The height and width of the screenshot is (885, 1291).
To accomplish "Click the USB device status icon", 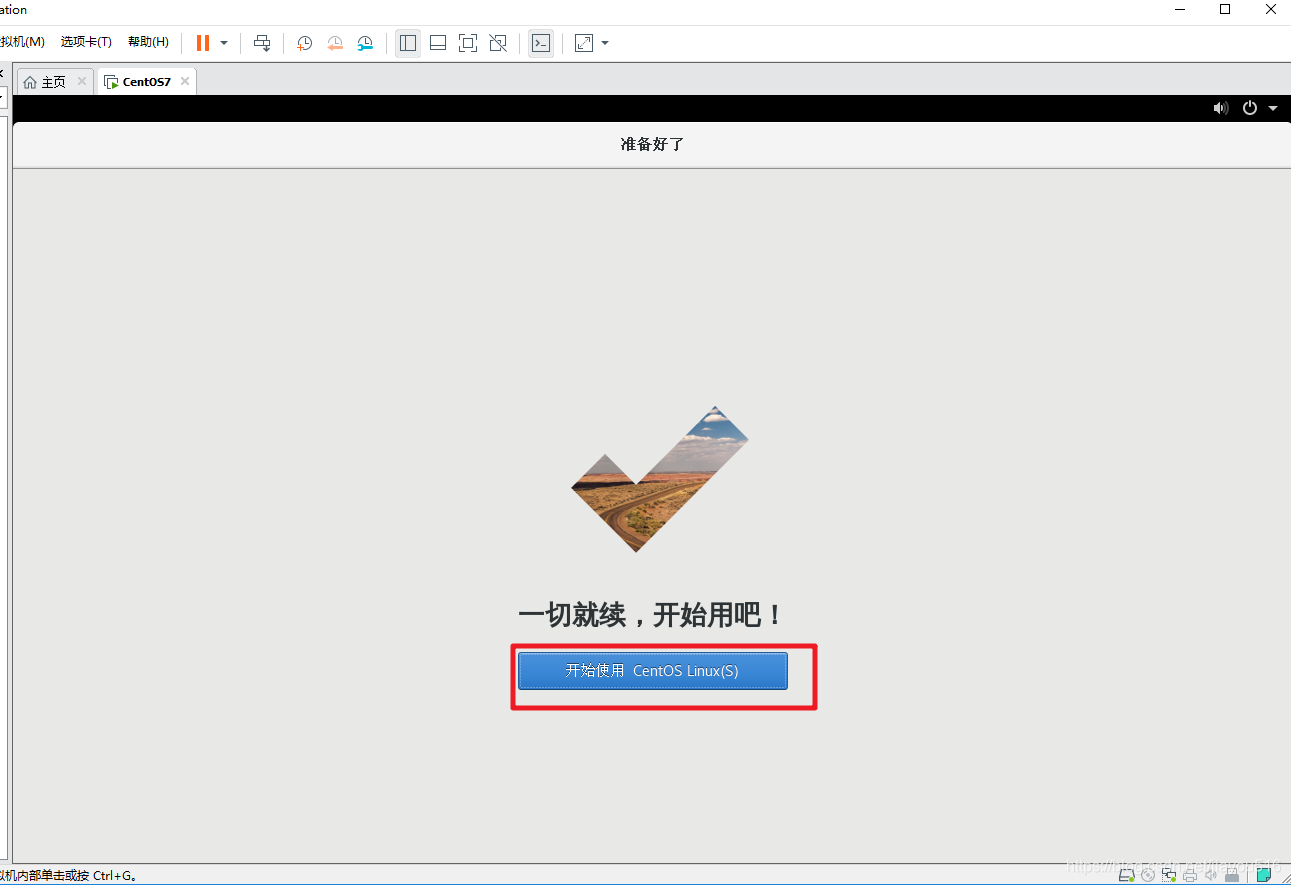I will tap(1232, 875).
